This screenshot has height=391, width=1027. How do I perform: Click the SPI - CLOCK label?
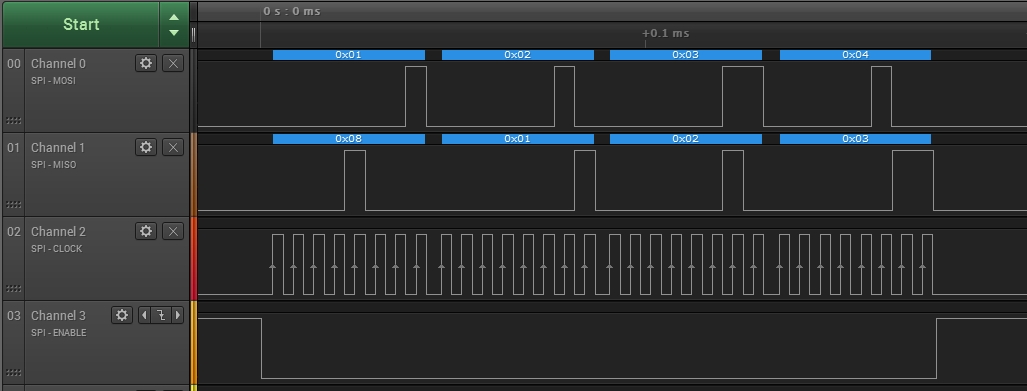click(56, 248)
